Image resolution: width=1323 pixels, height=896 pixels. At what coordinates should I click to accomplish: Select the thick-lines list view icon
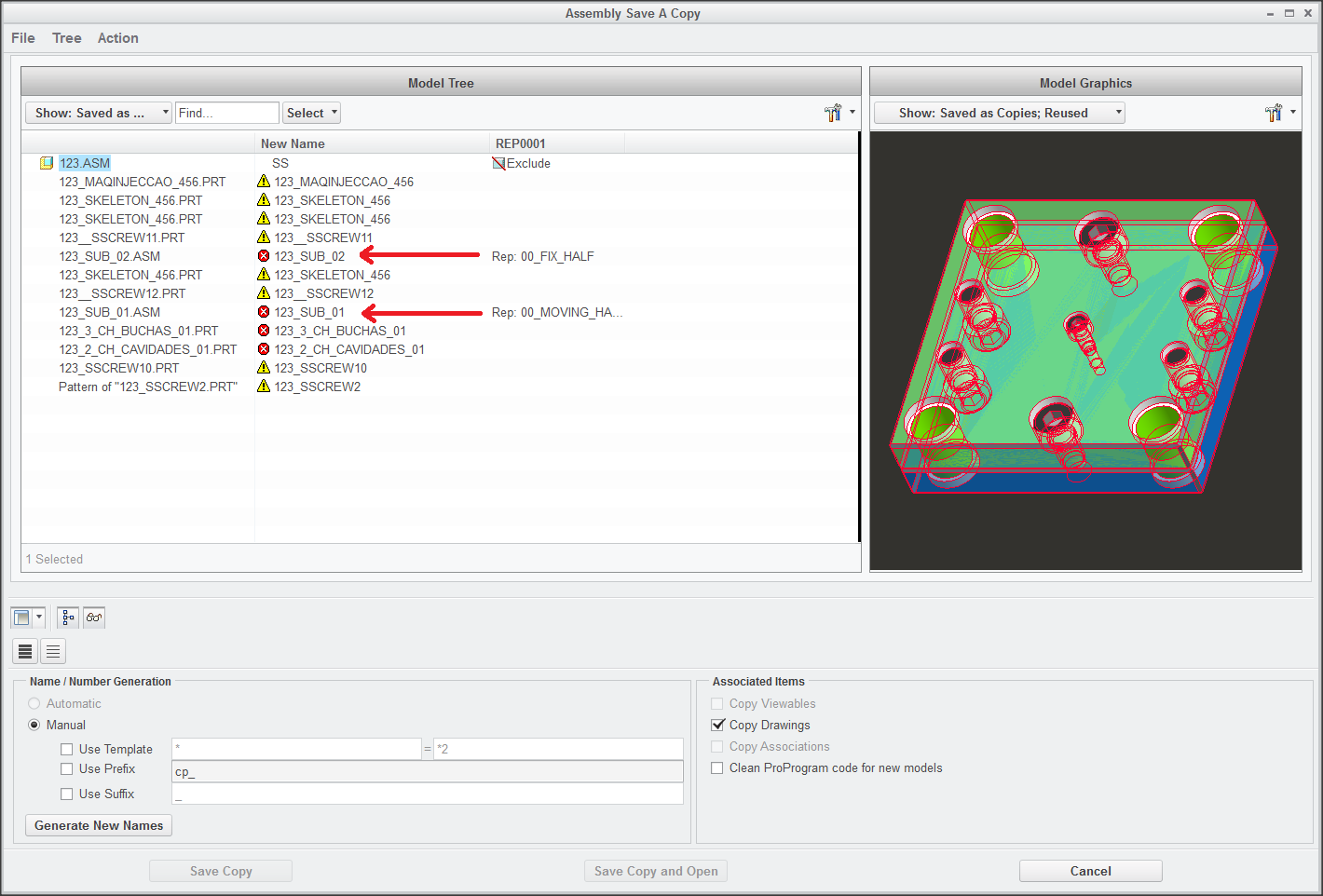25,651
